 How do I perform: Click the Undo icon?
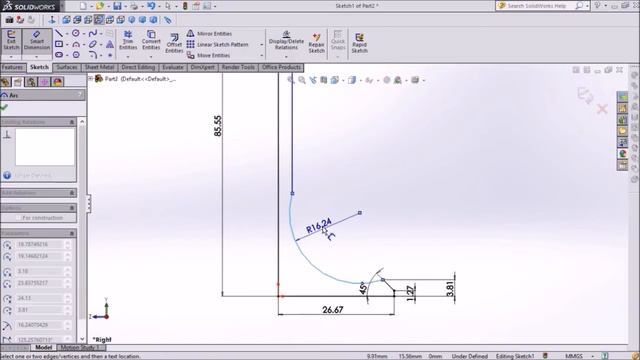151,6
